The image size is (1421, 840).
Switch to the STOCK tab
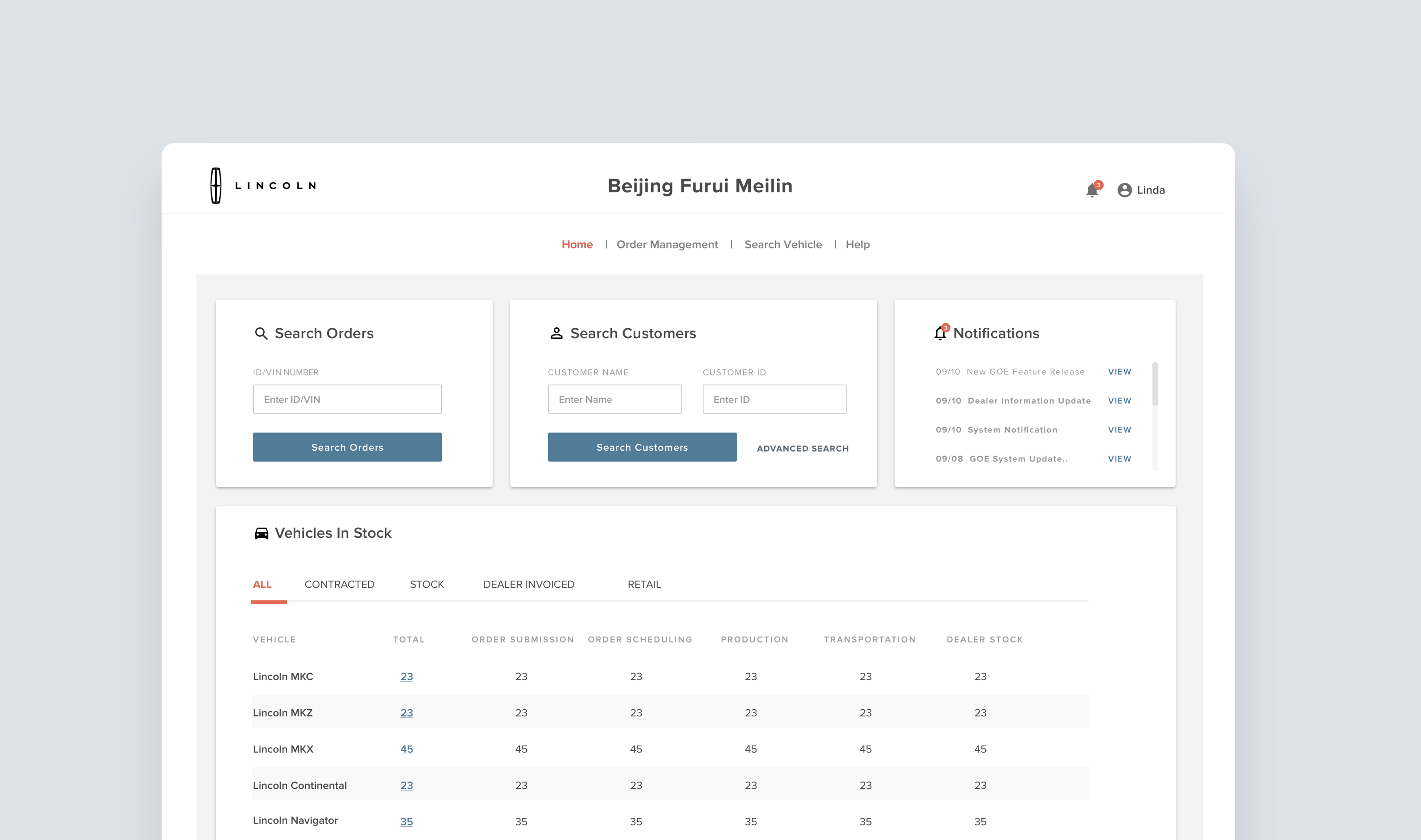click(x=426, y=584)
